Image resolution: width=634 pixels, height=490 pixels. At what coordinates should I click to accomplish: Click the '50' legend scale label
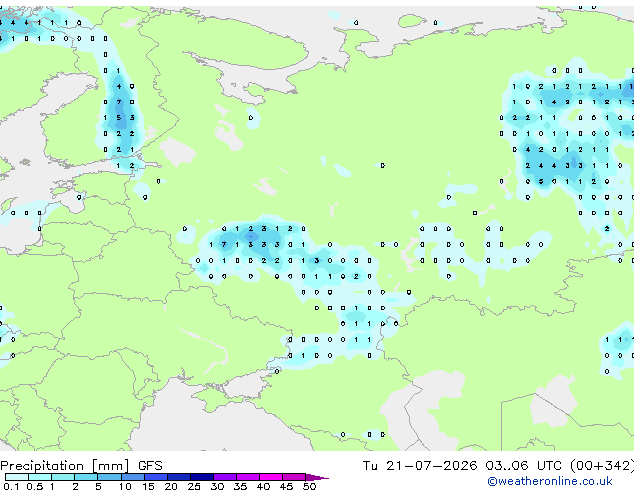pos(309,486)
